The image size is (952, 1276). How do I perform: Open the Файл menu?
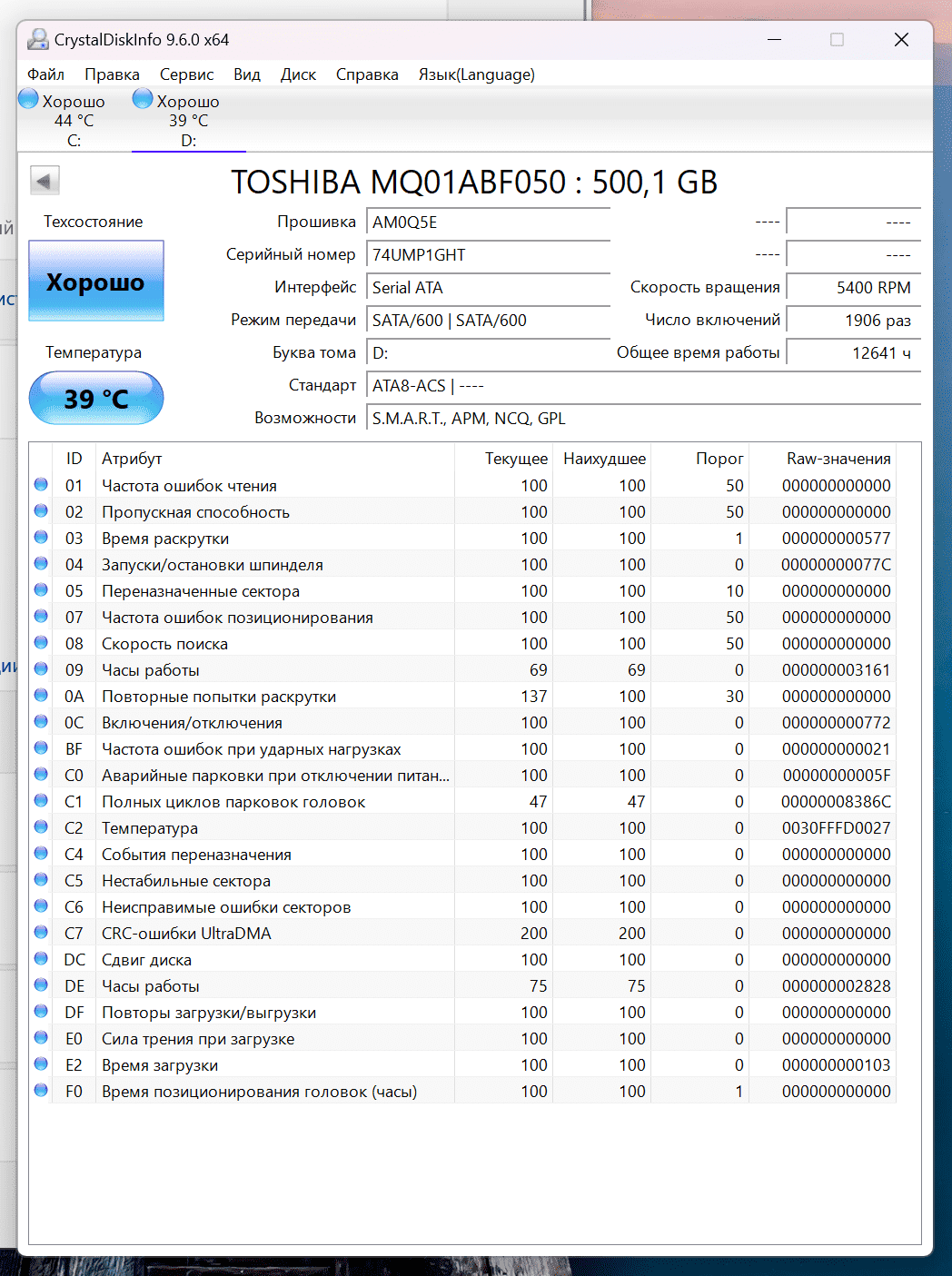45,74
